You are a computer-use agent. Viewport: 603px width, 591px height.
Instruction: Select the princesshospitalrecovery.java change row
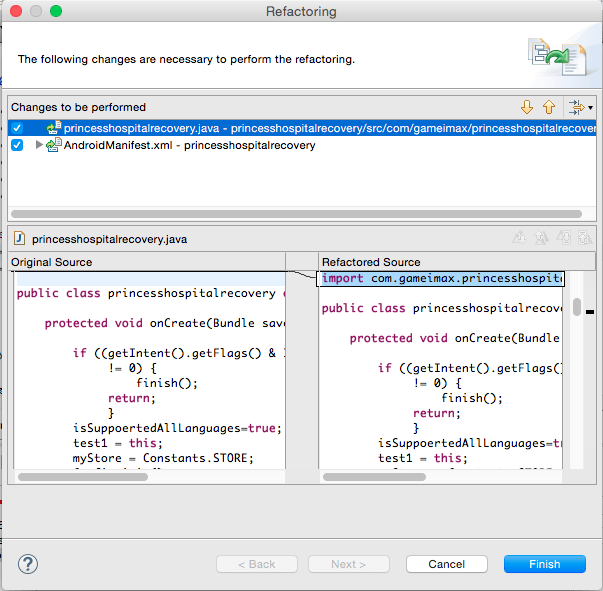302,128
